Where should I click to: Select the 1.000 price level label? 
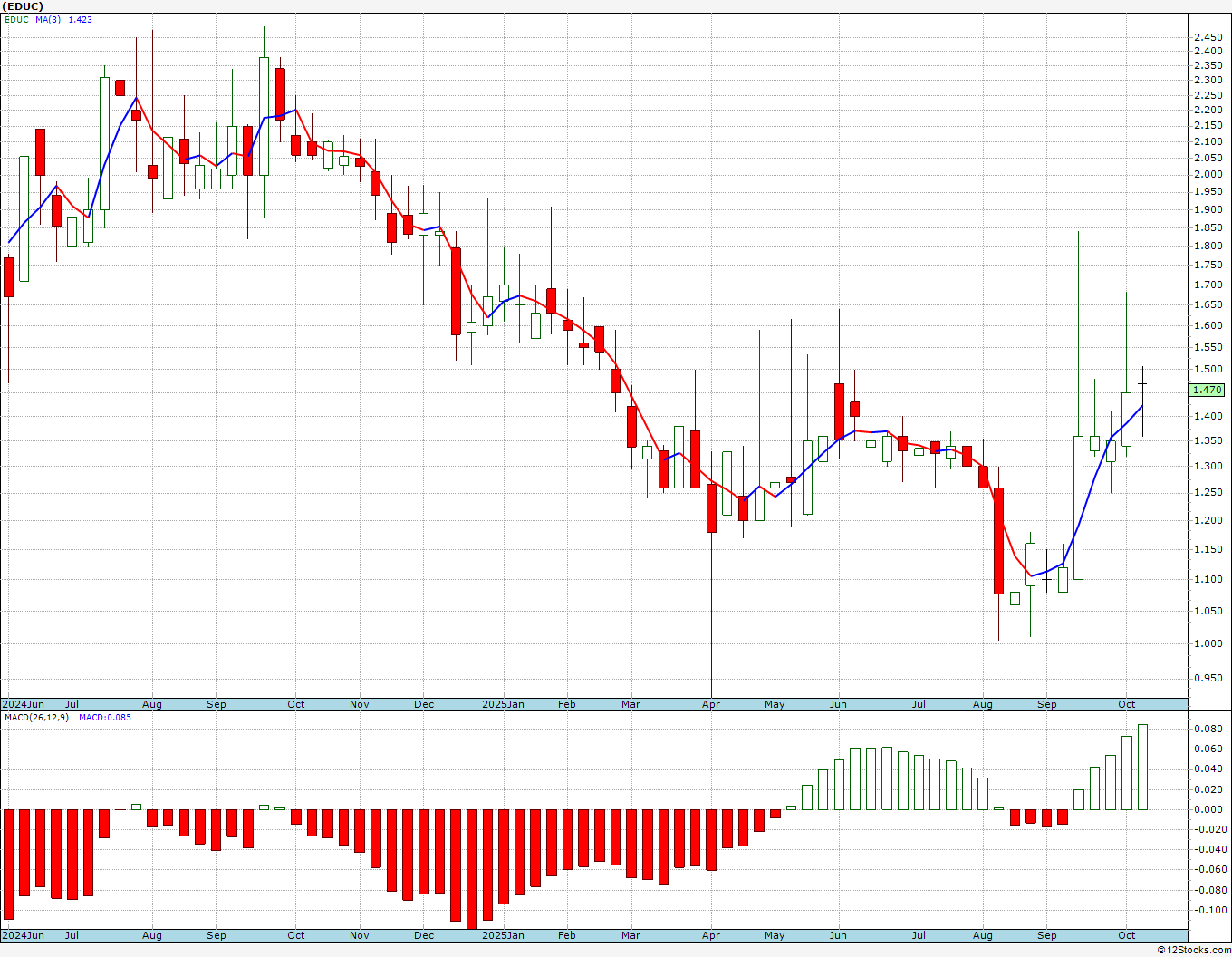1208,643
